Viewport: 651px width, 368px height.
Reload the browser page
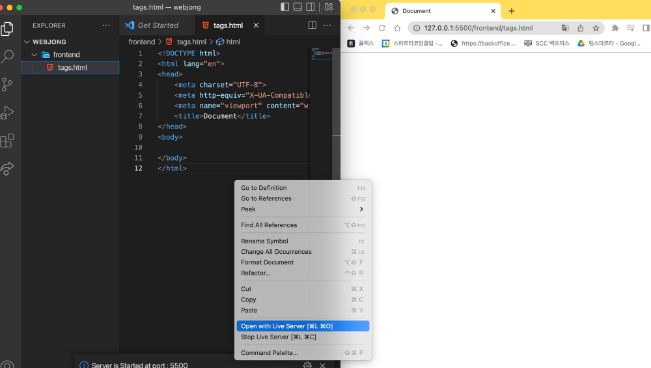(382, 28)
